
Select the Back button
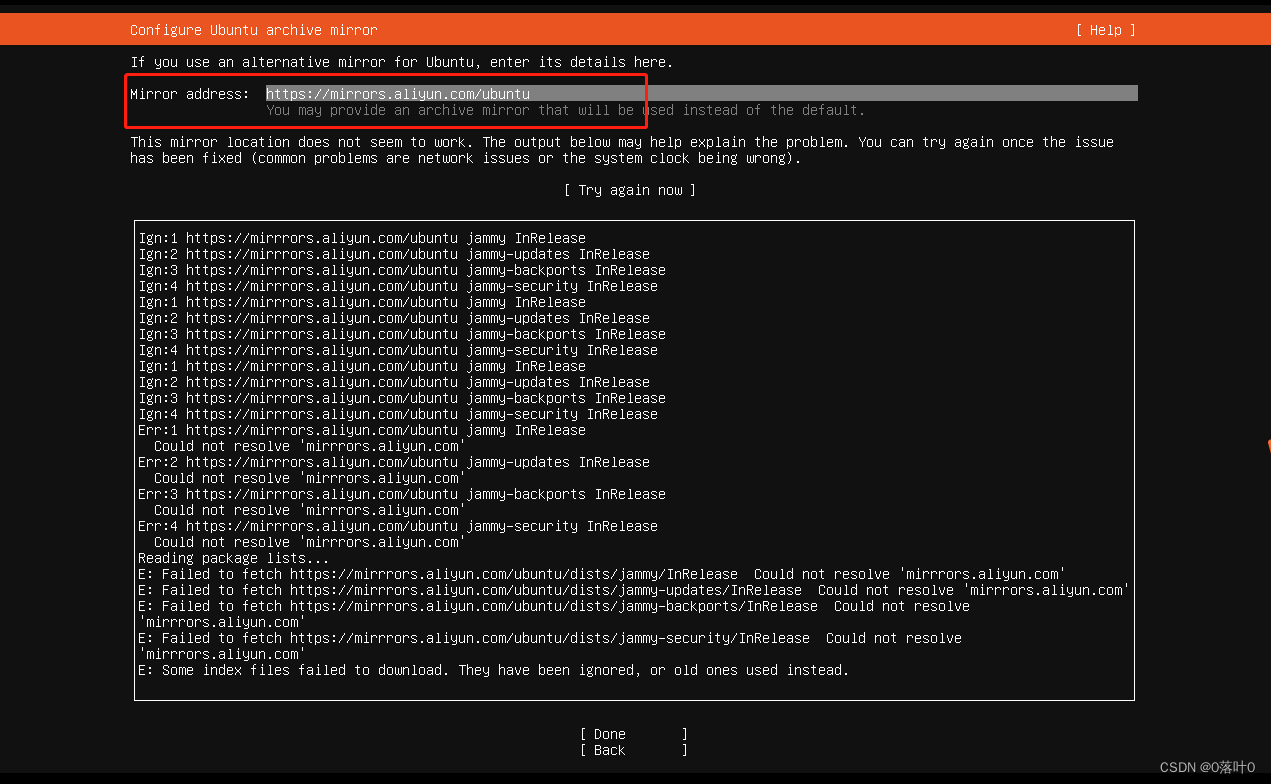pos(634,750)
